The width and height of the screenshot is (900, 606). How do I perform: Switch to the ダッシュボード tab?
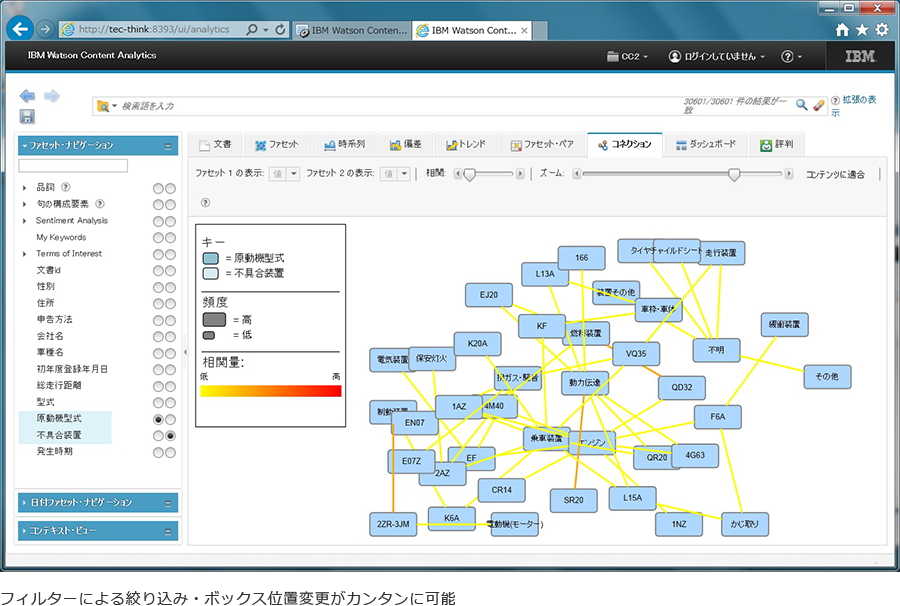[x=705, y=145]
